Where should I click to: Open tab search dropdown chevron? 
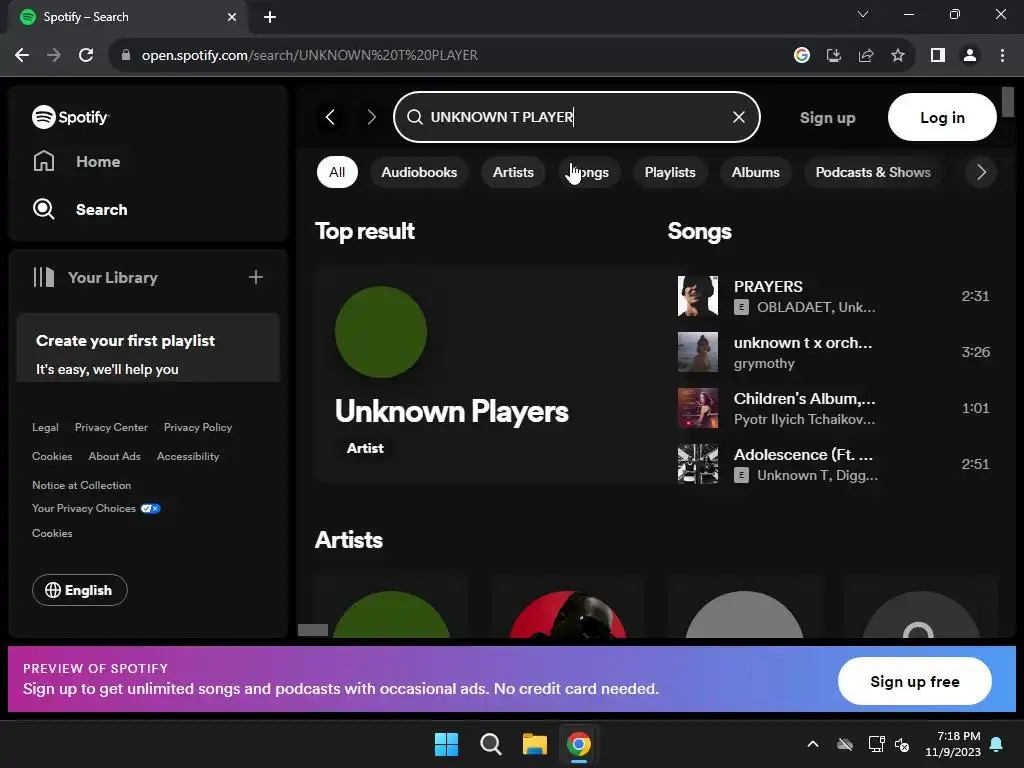pyautogui.click(x=863, y=14)
